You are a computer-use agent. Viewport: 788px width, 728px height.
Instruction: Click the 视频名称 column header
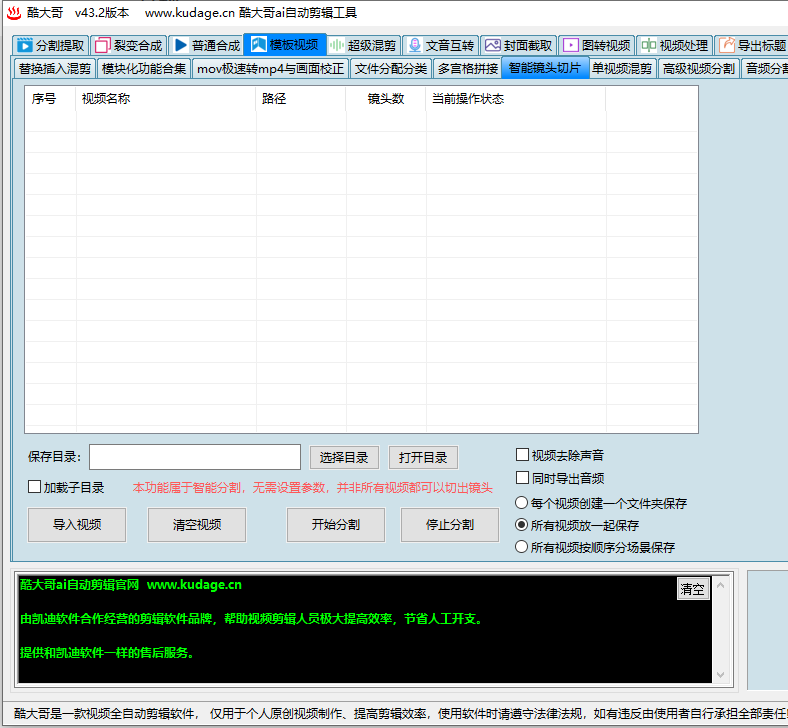(166, 98)
